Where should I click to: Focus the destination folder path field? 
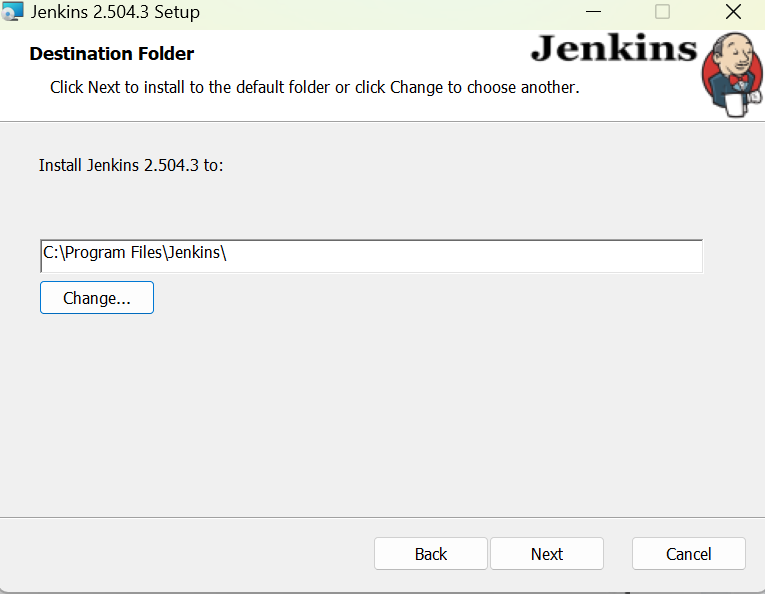coord(371,256)
